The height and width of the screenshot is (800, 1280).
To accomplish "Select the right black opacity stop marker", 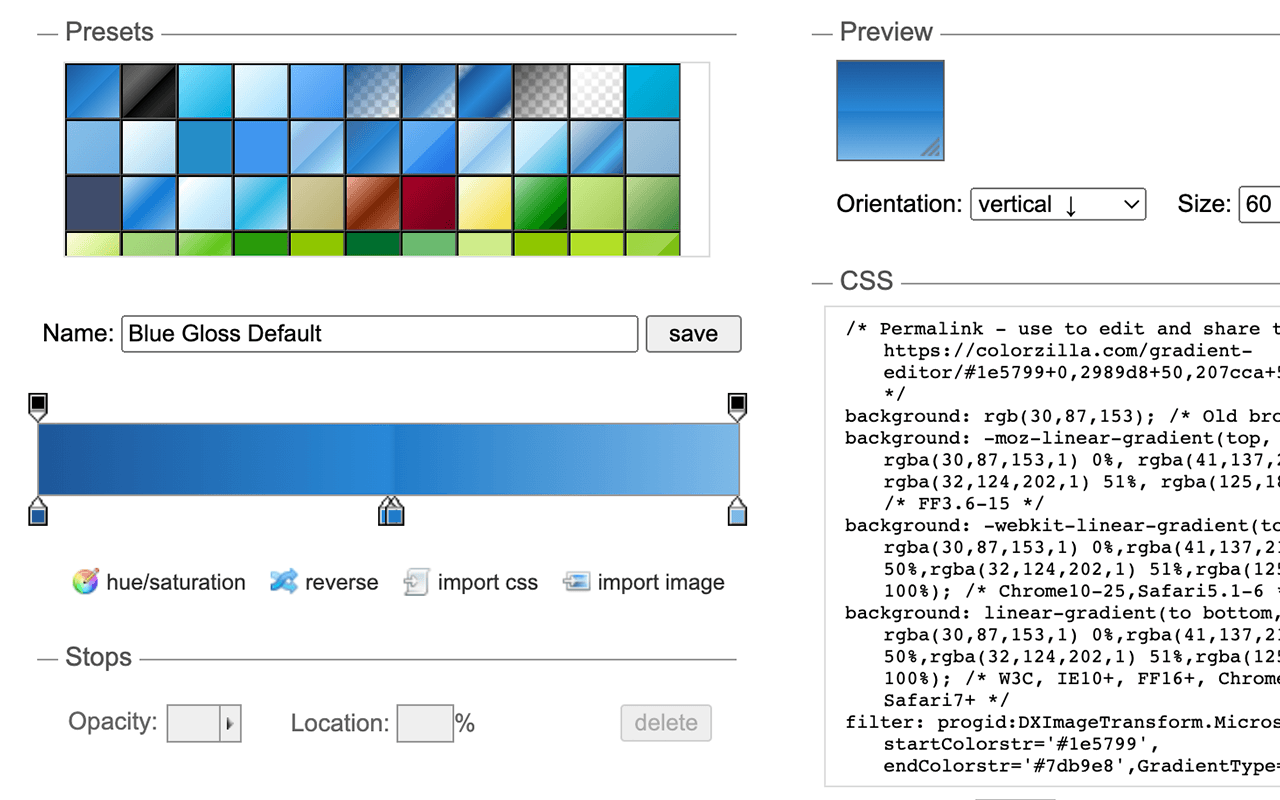I will pos(737,405).
